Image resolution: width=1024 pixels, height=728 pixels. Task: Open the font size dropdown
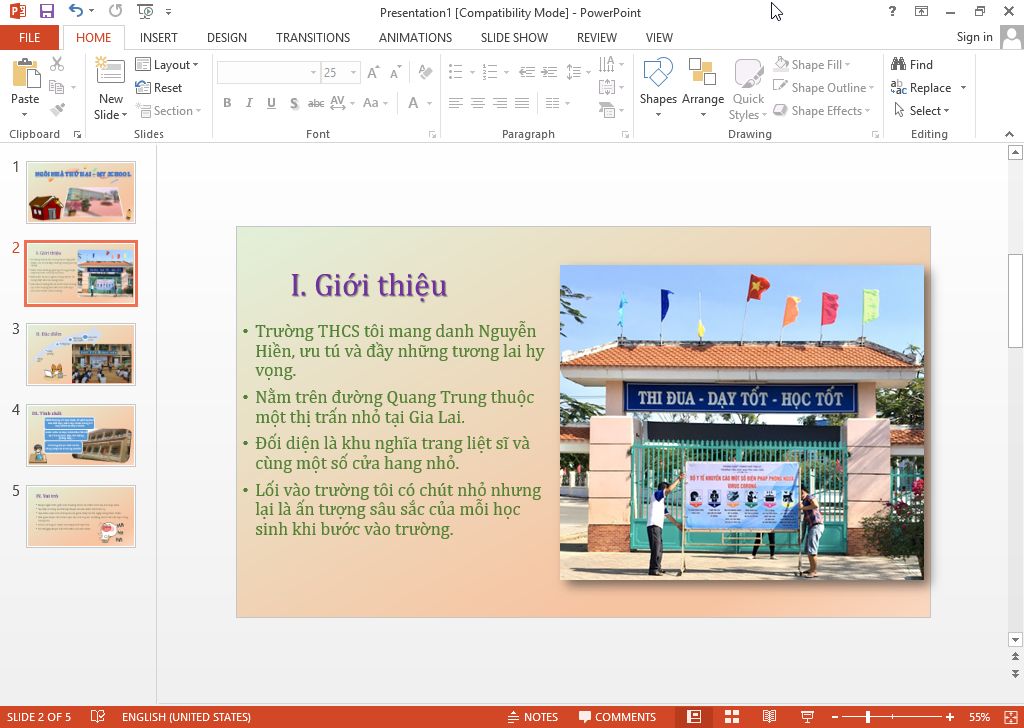pos(354,73)
